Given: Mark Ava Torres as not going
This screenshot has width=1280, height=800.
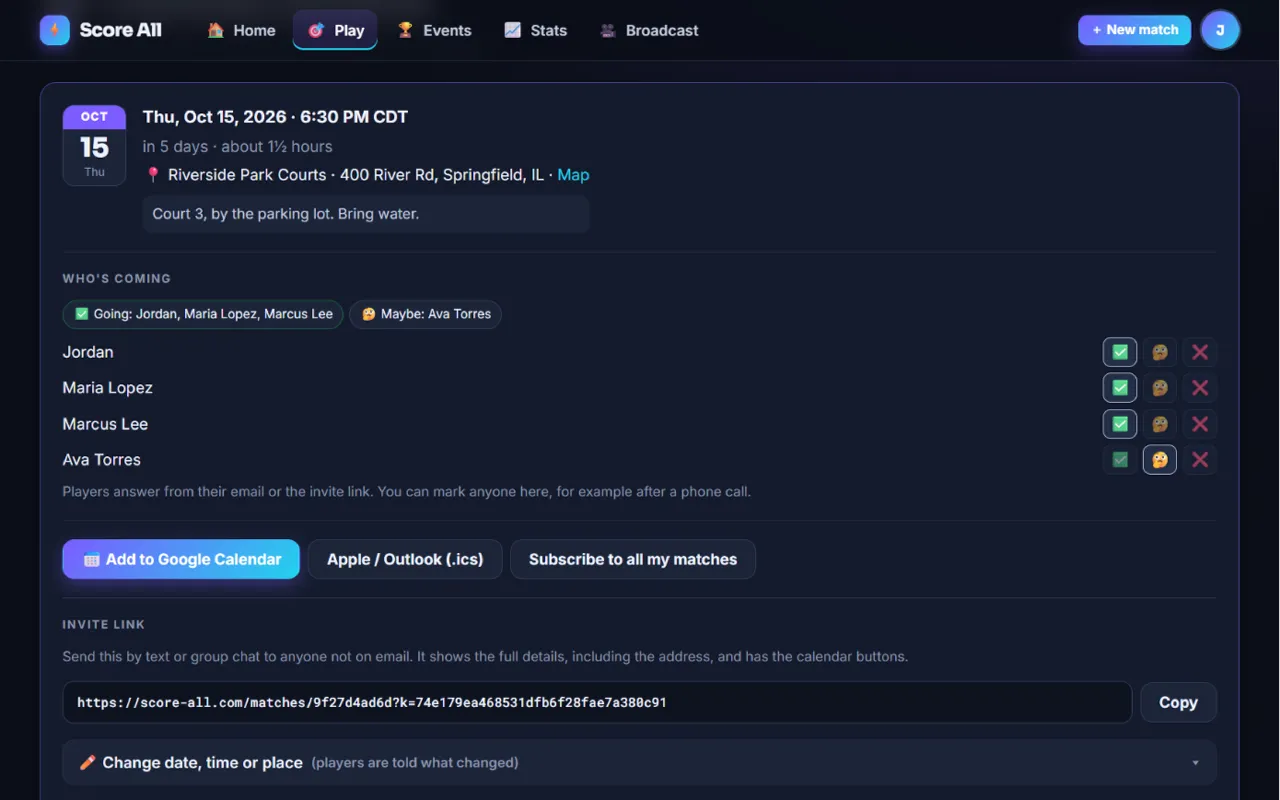Looking at the screenshot, I should click(x=1200, y=460).
